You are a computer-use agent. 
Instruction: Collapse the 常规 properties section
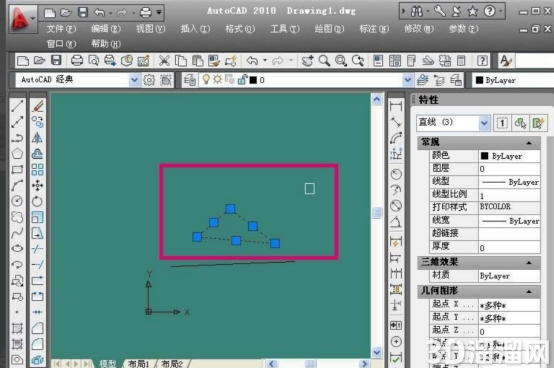click(529, 143)
